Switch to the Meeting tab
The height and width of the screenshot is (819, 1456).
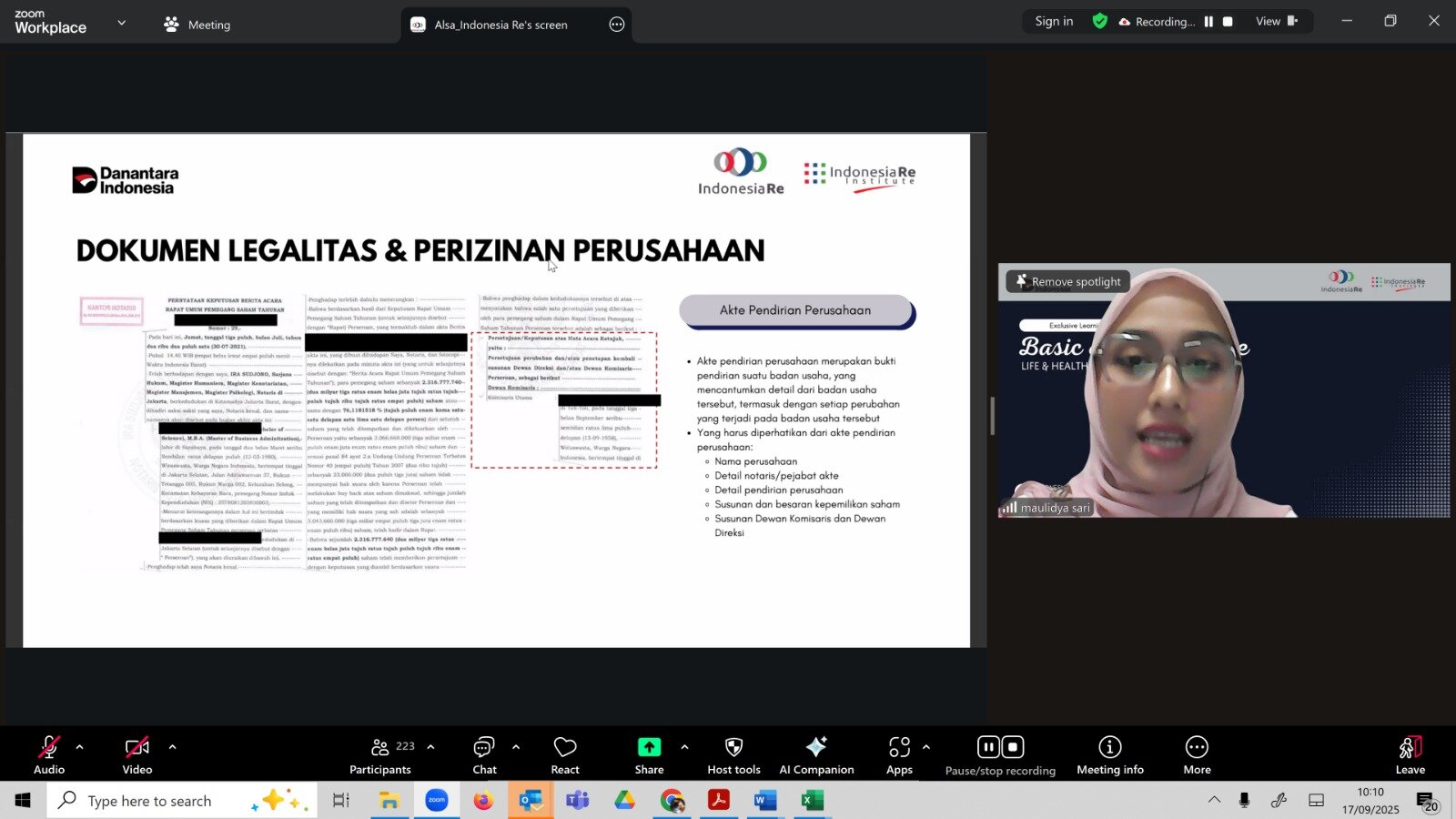tap(197, 25)
